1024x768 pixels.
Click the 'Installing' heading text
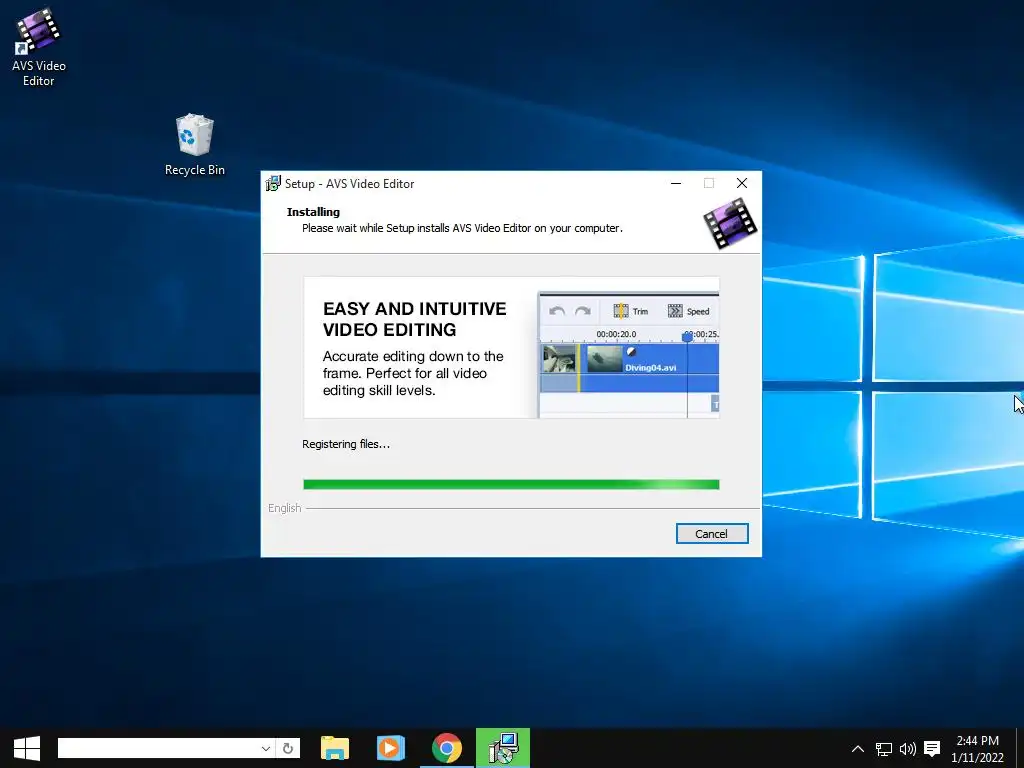[x=313, y=212]
